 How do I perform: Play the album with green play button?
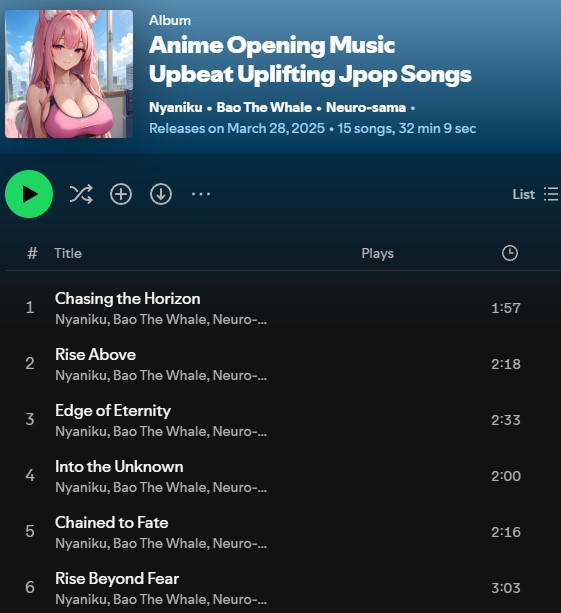pyautogui.click(x=29, y=194)
